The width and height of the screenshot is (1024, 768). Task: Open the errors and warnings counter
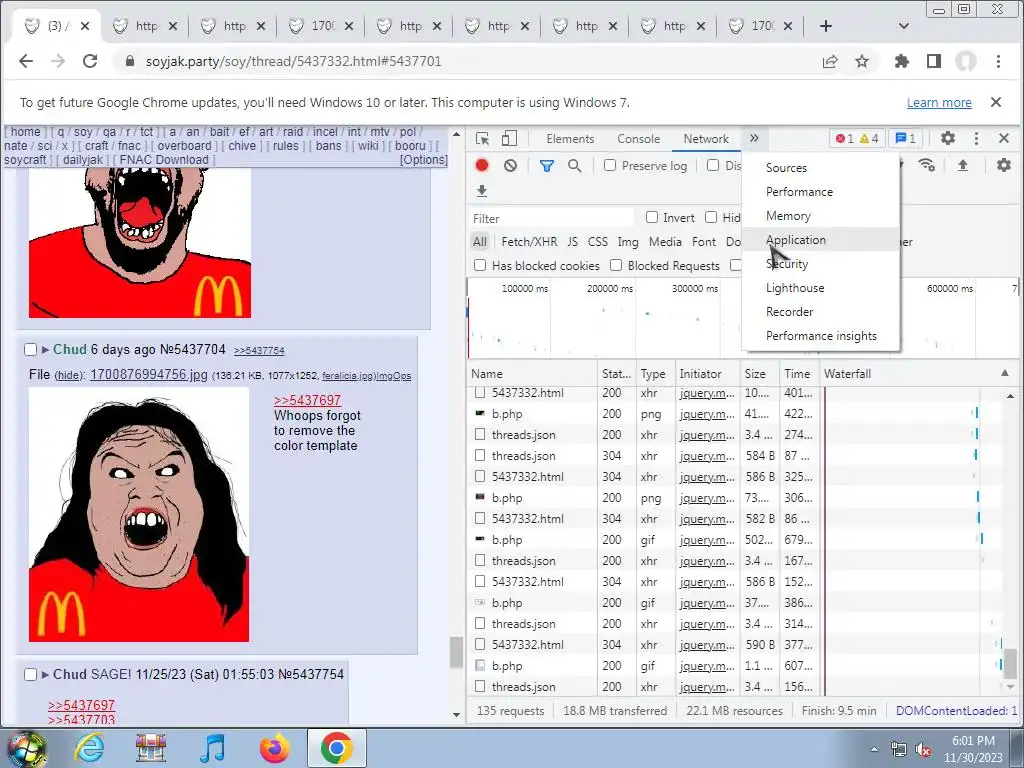[x=857, y=138]
